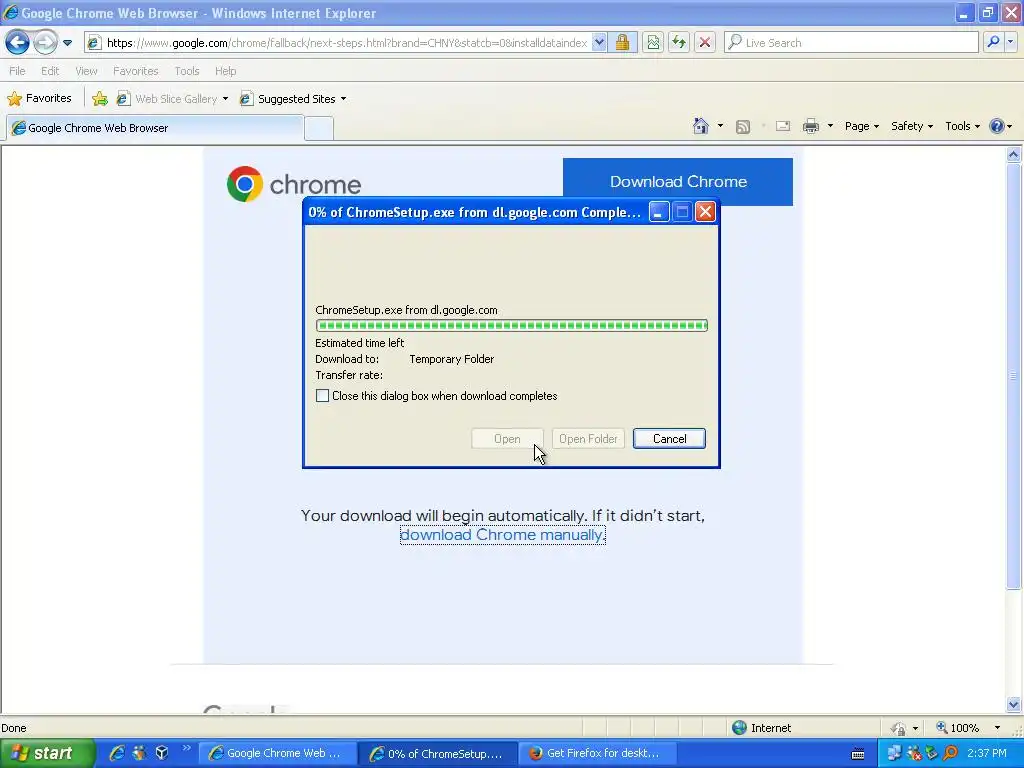Open the search provider dropdown arrow
This screenshot has width=1024, height=768.
1010,42
